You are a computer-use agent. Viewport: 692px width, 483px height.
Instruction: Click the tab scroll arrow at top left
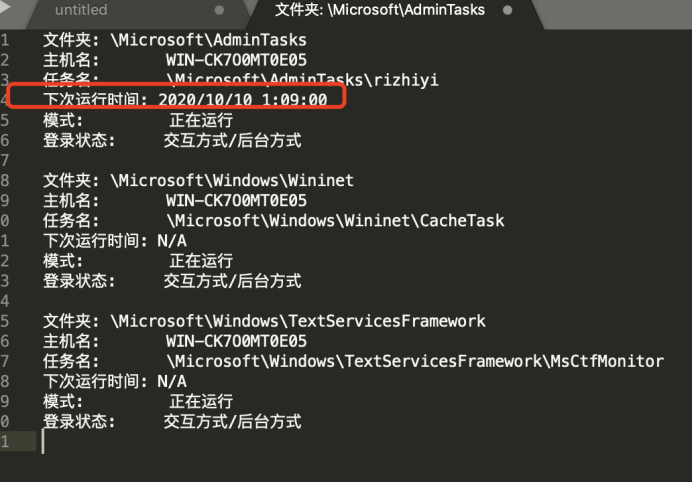5,8
